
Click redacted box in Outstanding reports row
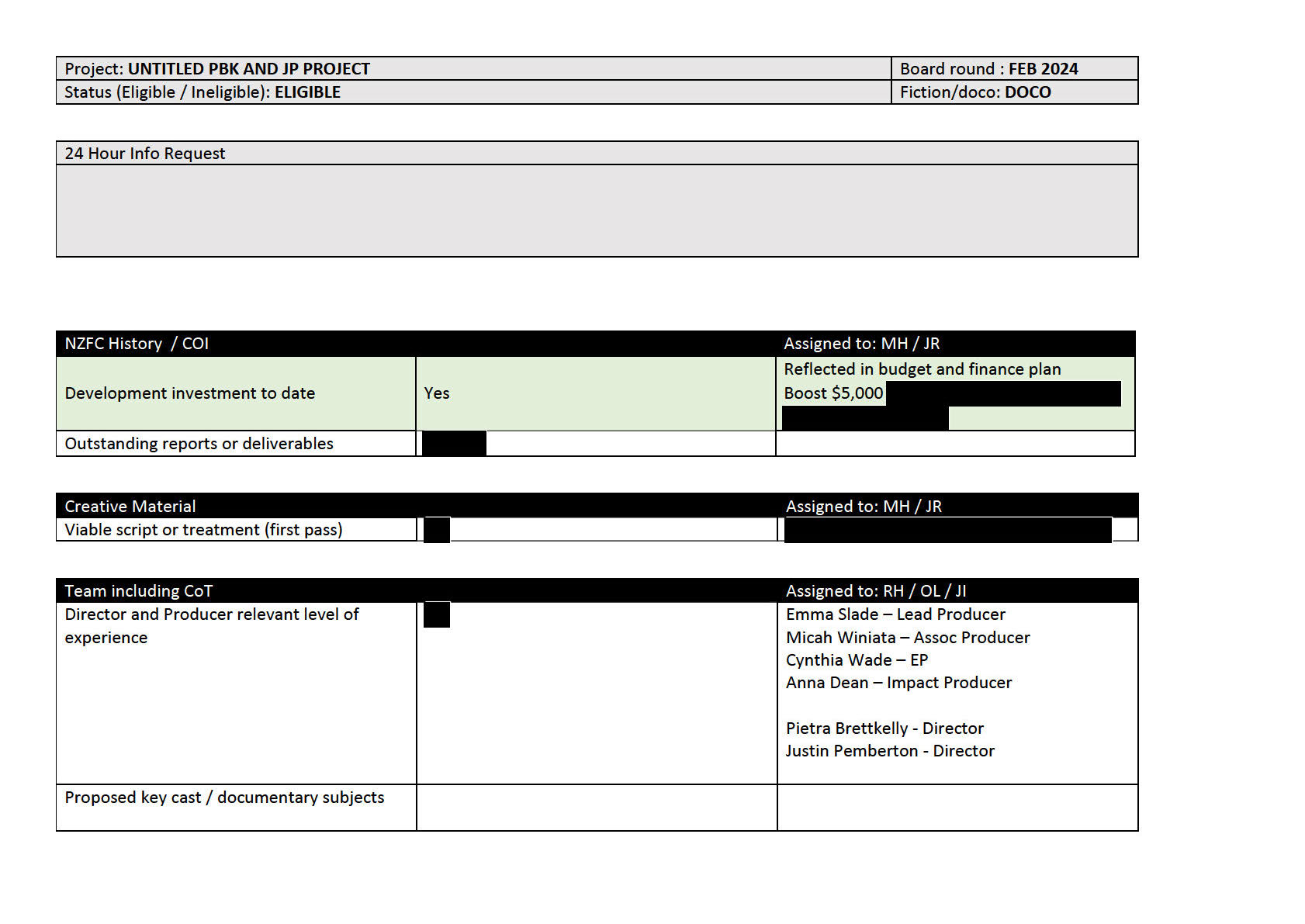tap(454, 444)
